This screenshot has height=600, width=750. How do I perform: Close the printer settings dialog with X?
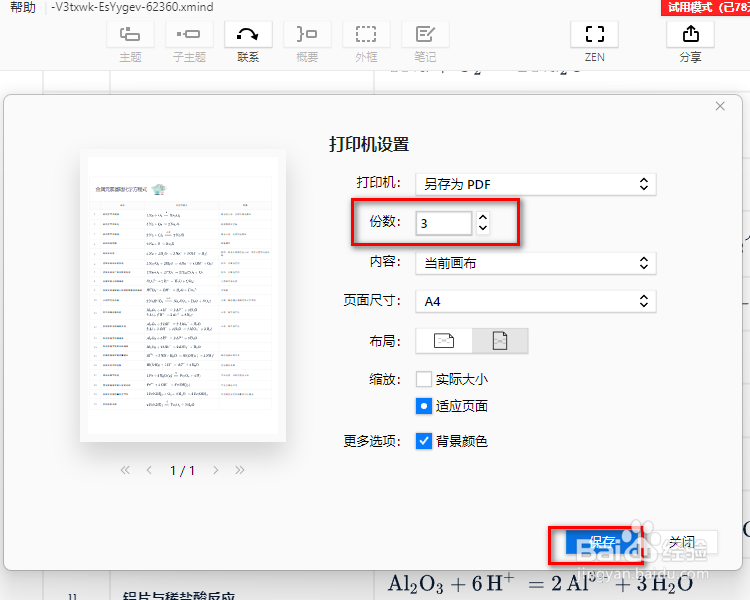point(720,106)
